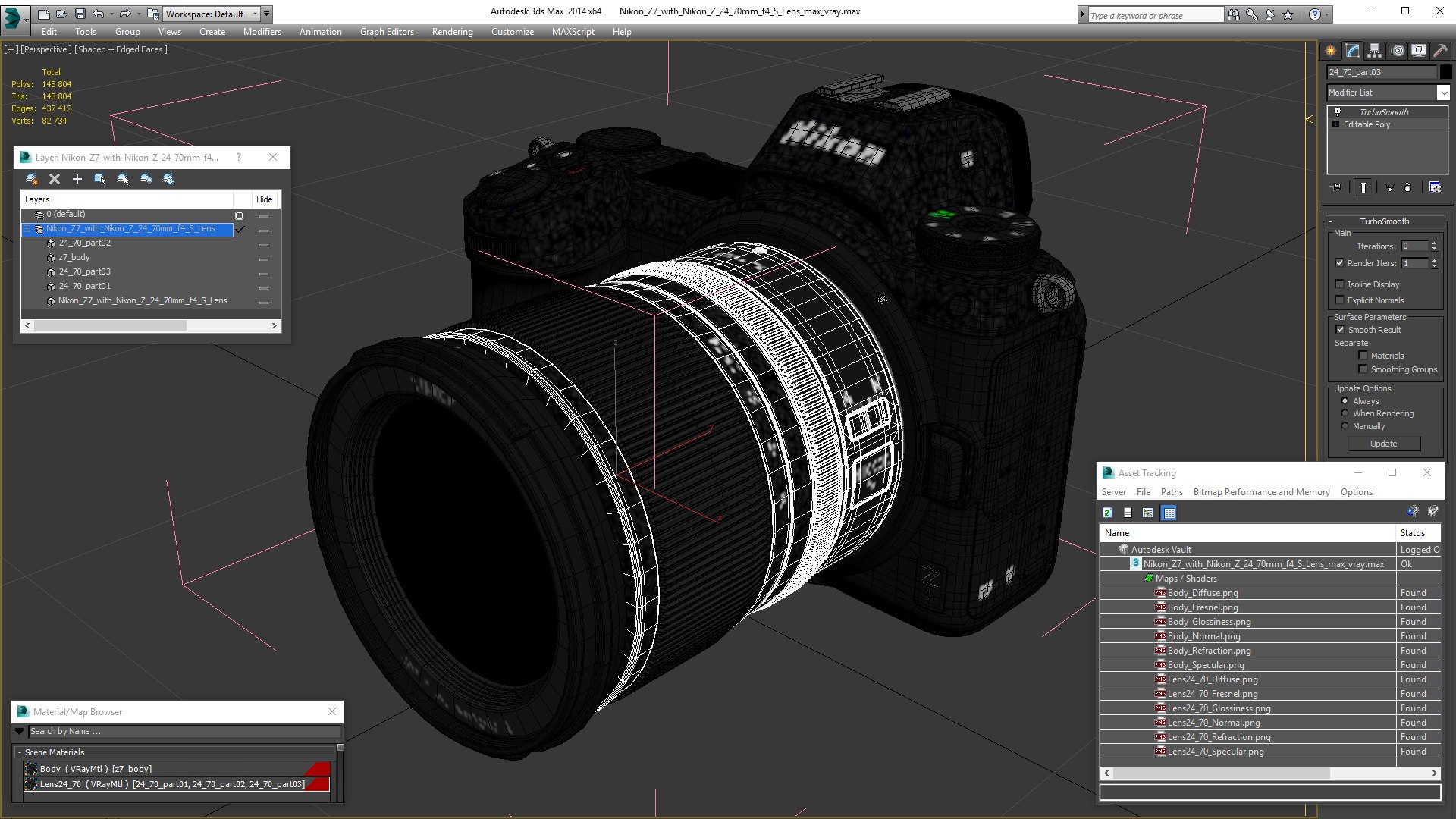This screenshot has height=819, width=1456.
Task: Toggle Show End Result icon
Action: [1363, 187]
